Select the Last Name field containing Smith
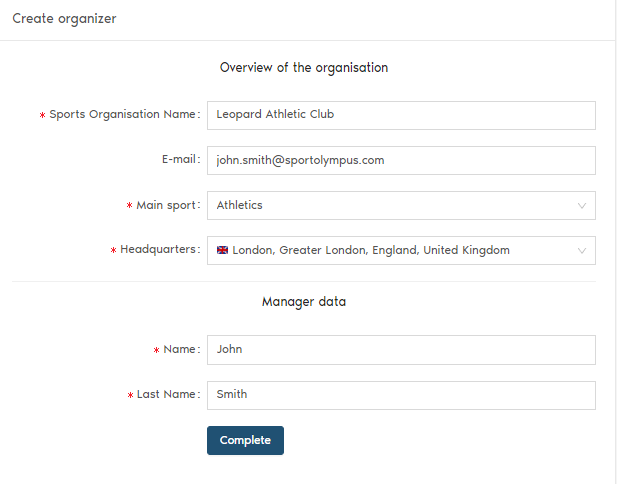 pyautogui.click(x=400, y=395)
